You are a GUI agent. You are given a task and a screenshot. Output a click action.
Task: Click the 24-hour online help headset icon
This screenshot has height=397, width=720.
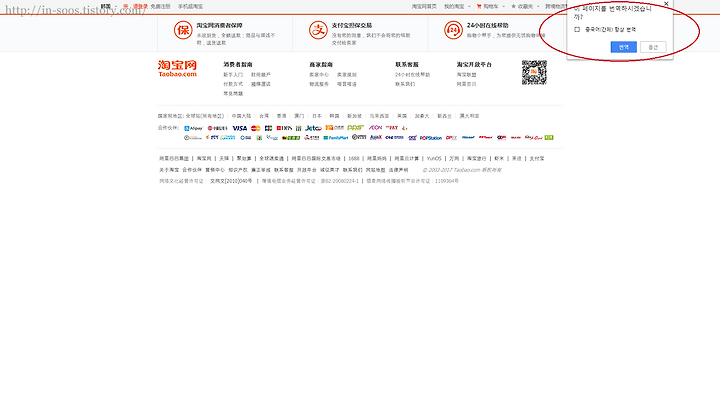(x=453, y=30)
